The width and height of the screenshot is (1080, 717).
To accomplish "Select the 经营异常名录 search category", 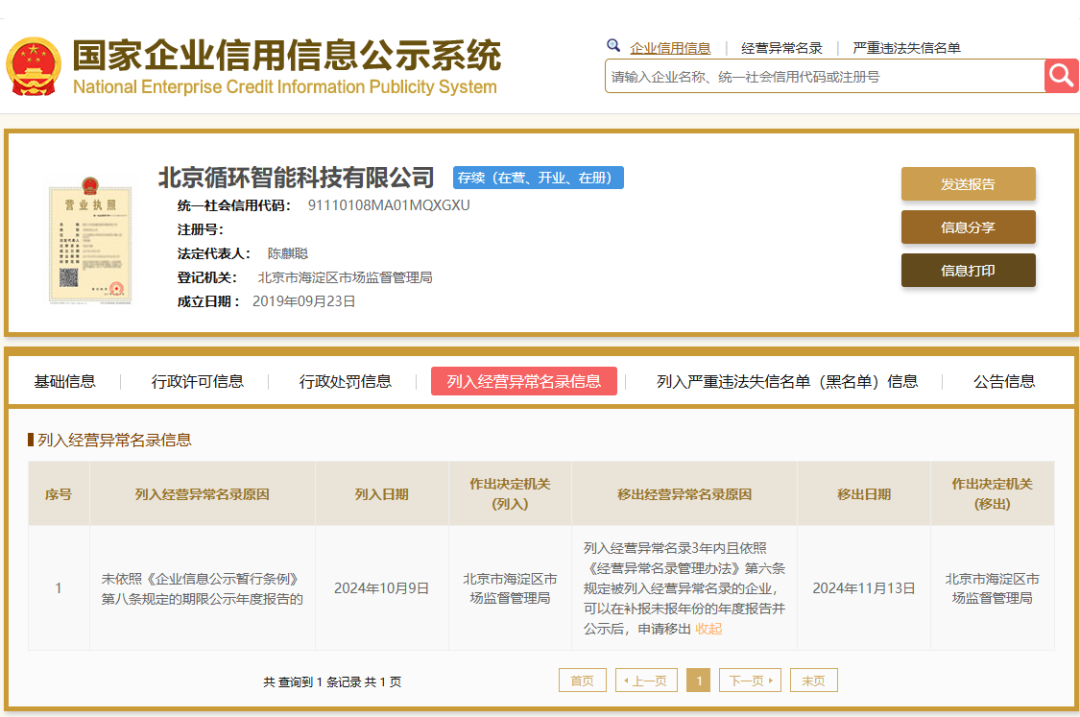I will point(782,48).
